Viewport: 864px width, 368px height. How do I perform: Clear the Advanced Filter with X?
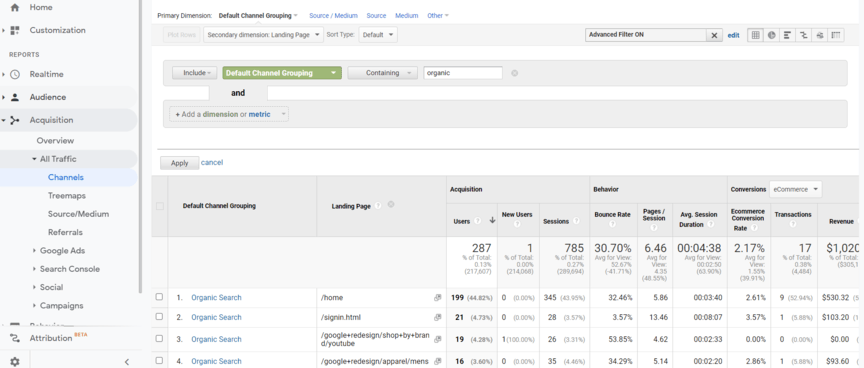[714, 35]
